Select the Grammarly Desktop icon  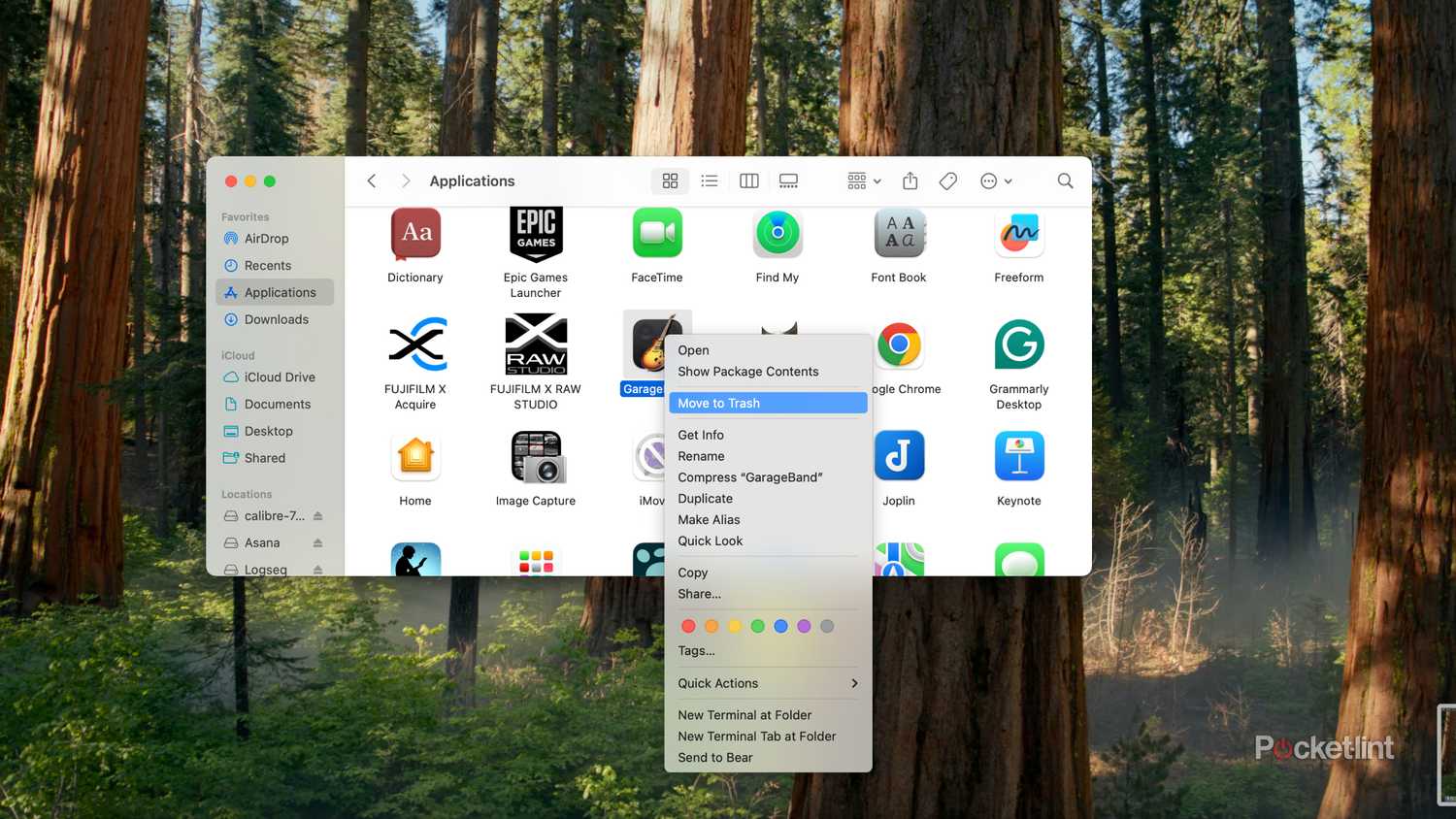point(1019,344)
